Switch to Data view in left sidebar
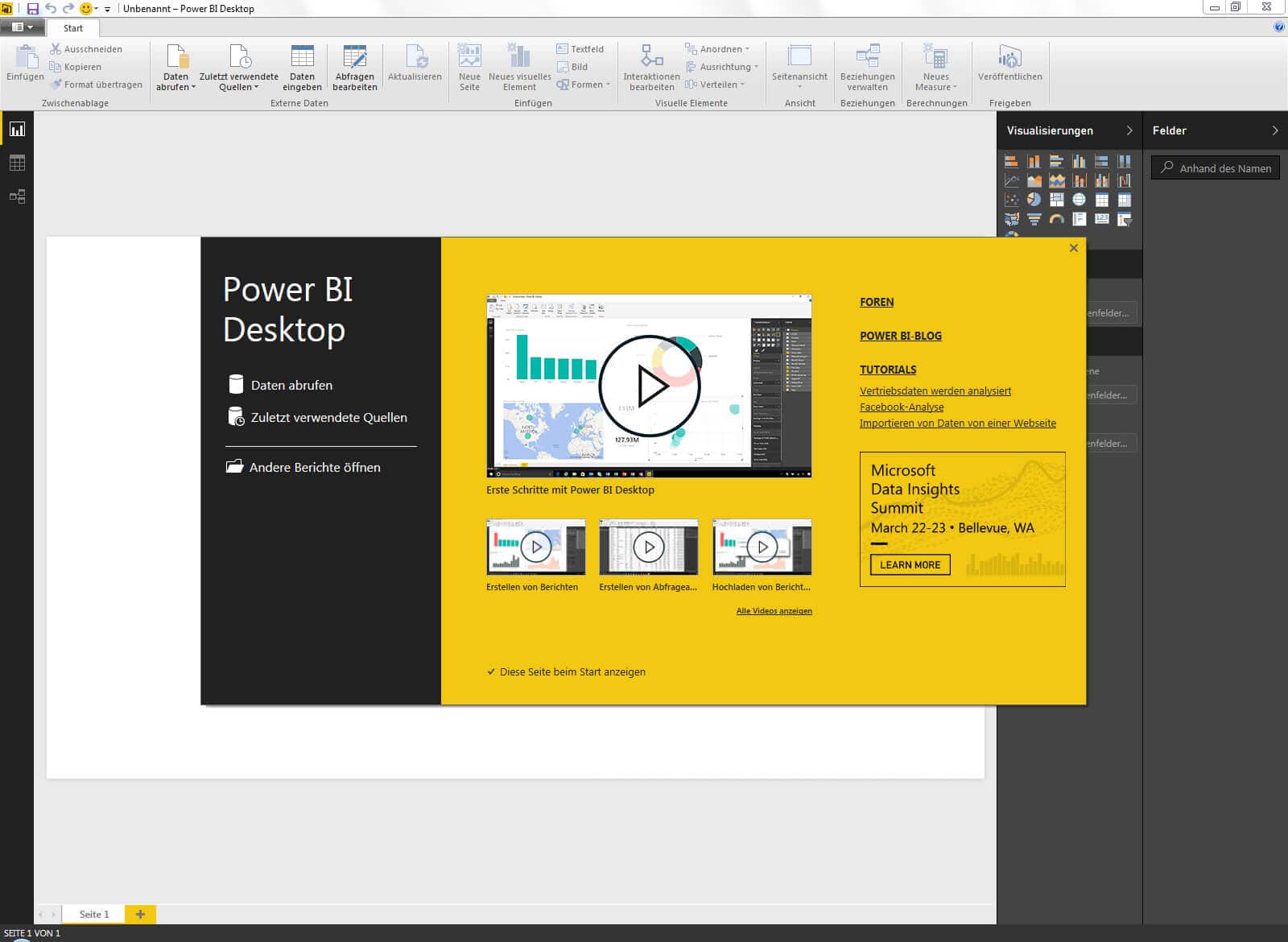Image resolution: width=1288 pixels, height=942 pixels. (17, 163)
